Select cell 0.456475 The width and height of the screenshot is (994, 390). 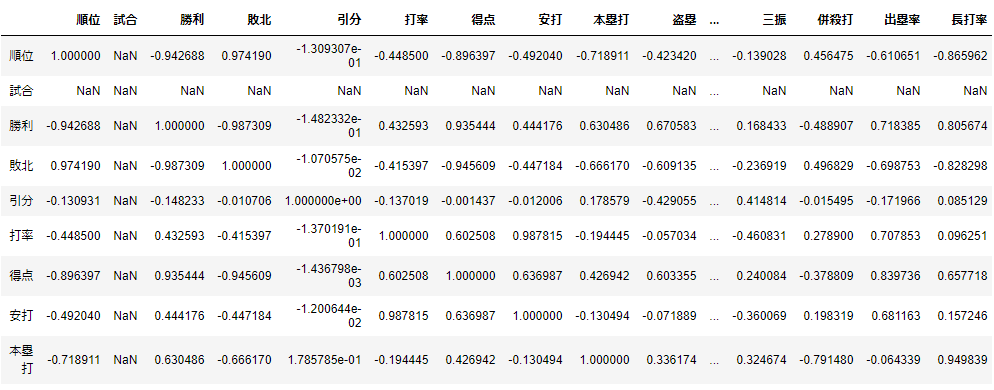[x=829, y=56]
